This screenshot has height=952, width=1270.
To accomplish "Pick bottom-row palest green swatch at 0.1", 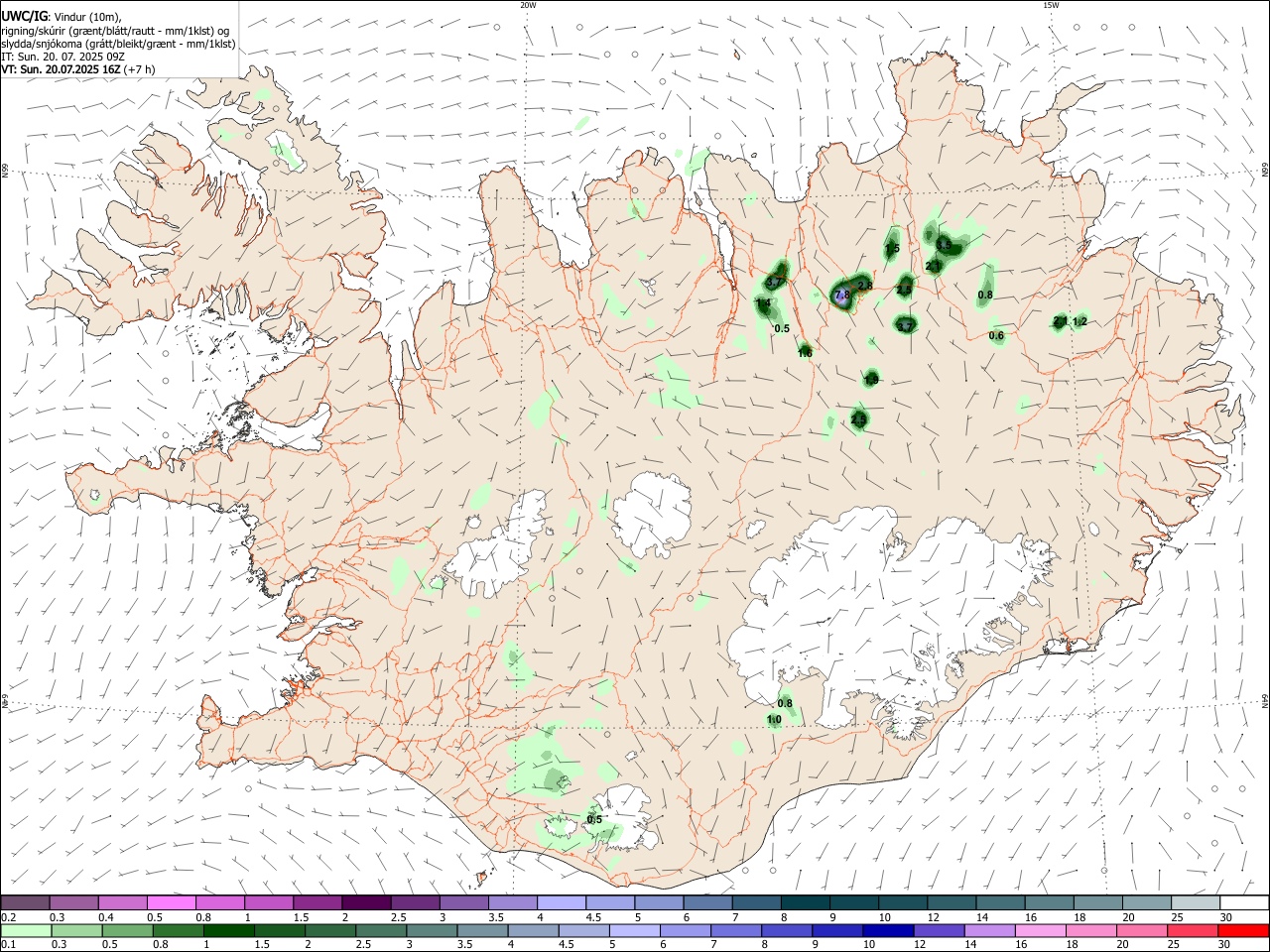I will pos(25,930).
